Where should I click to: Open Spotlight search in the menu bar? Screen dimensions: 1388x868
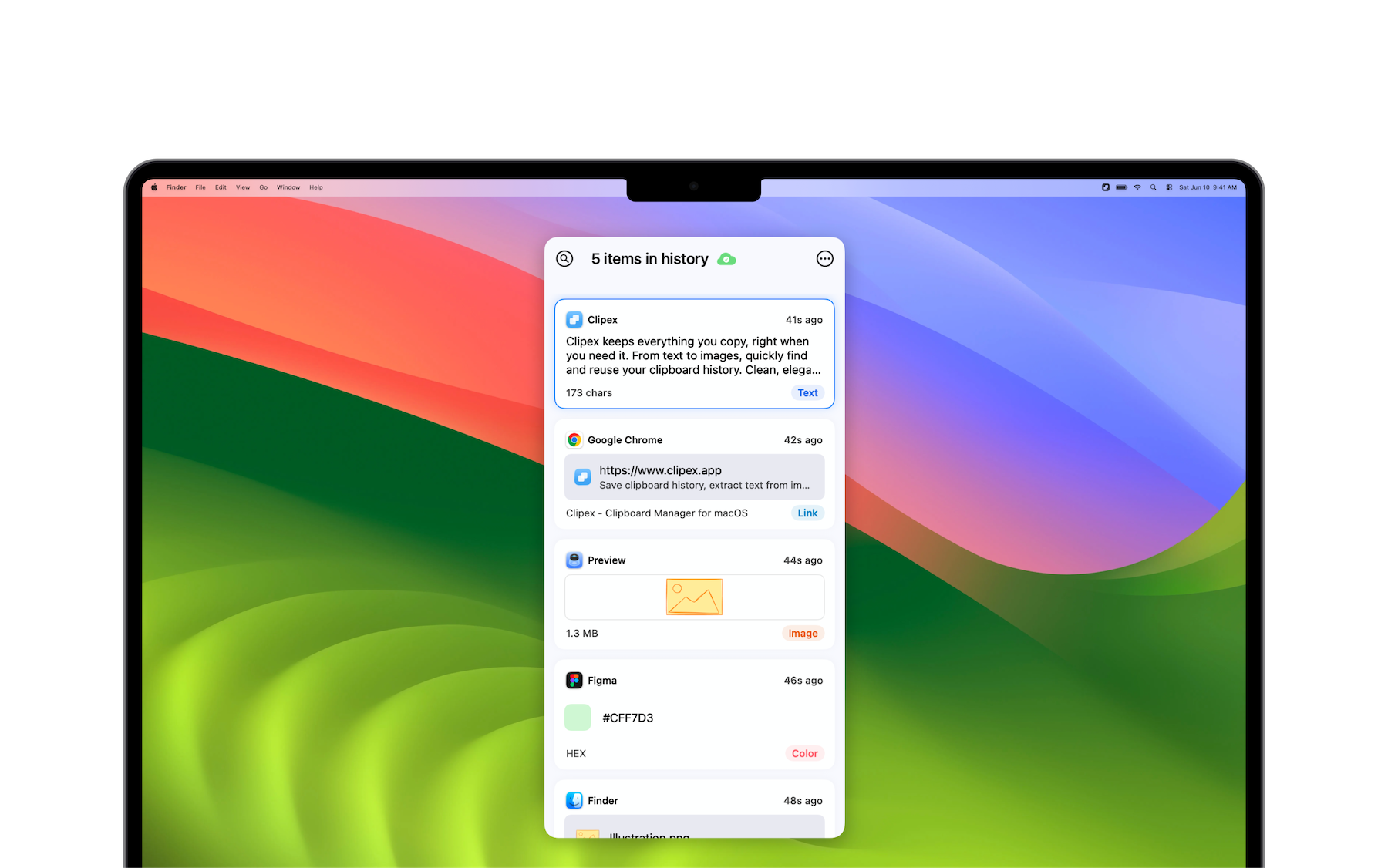[x=1154, y=187]
